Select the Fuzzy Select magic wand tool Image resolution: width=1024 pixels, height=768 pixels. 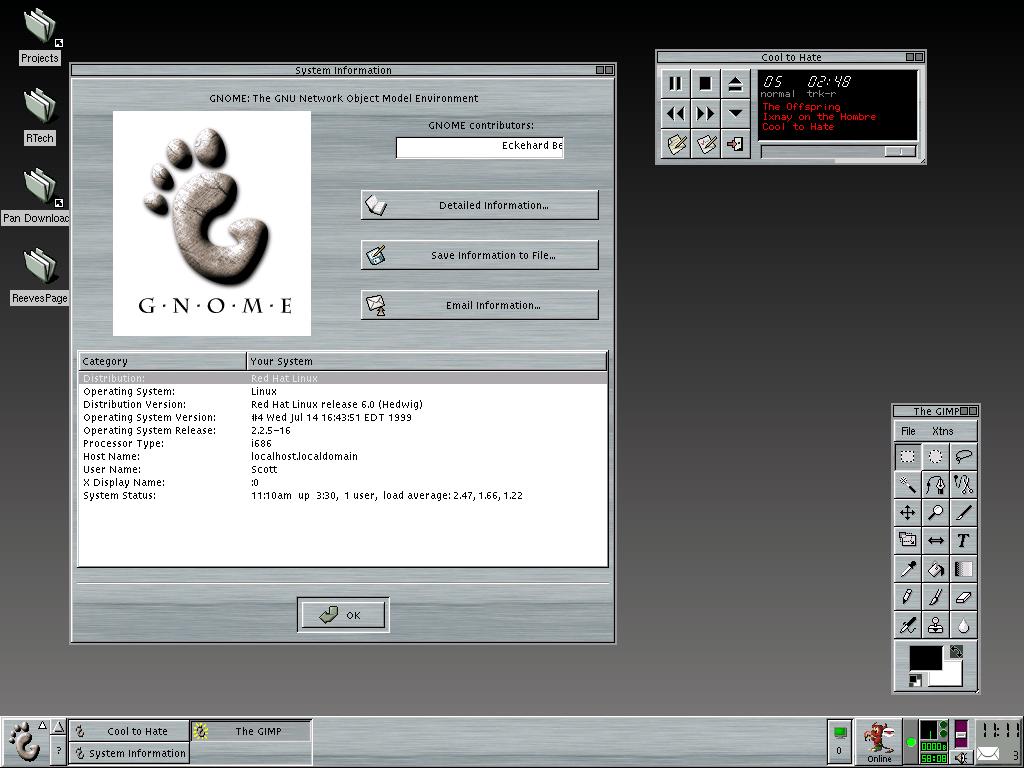(x=907, y=485)
